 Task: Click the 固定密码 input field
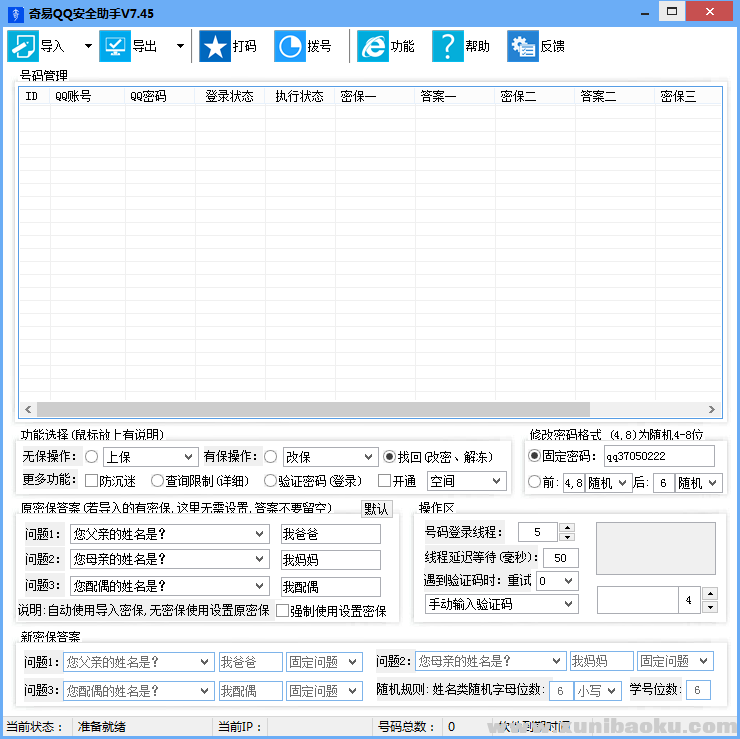pyautogui.click(x=658, y=457)
